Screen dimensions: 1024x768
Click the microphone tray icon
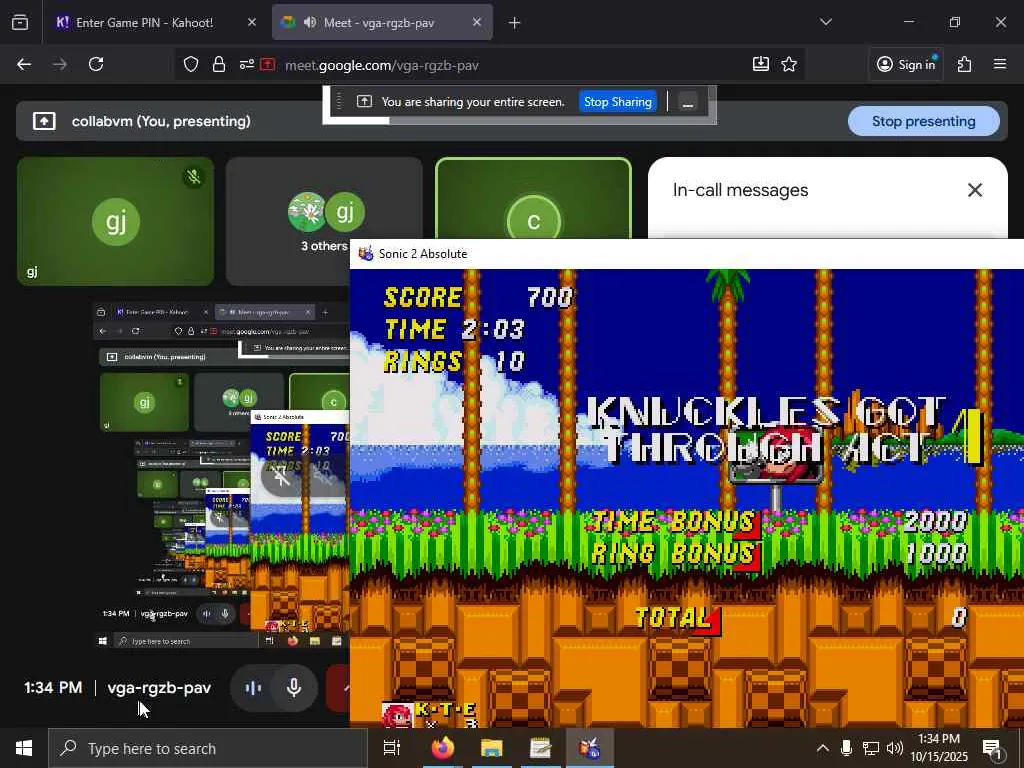(x=846, y=748)
